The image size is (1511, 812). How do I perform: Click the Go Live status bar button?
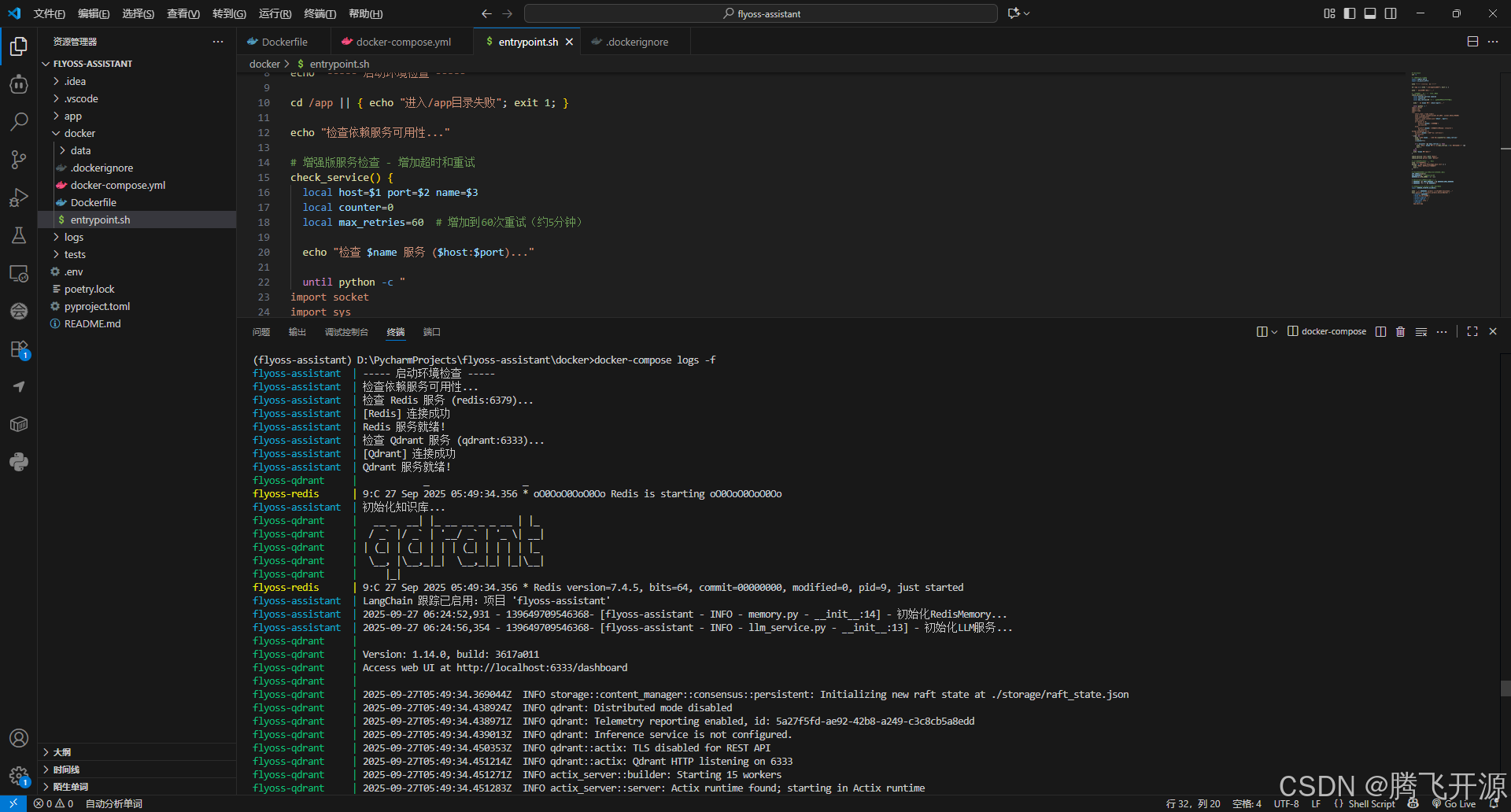pyautogui.click(x=1454, y=803)
